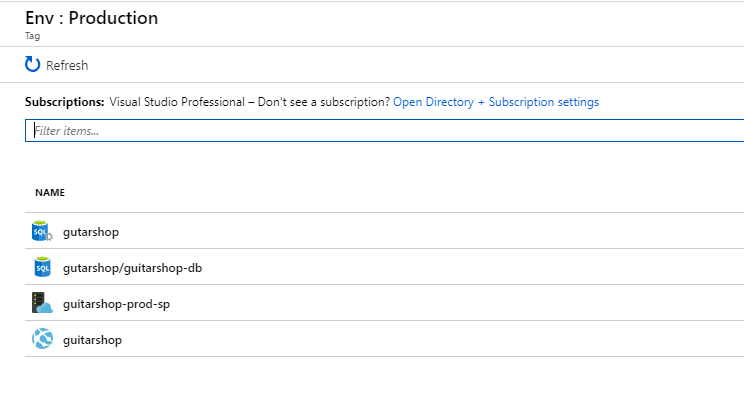The width and height of the screenshot is (744, 420).
Task: Open the guitarshop-prod-sp resource
Action: pyautogui.click(x=116, y=304)
